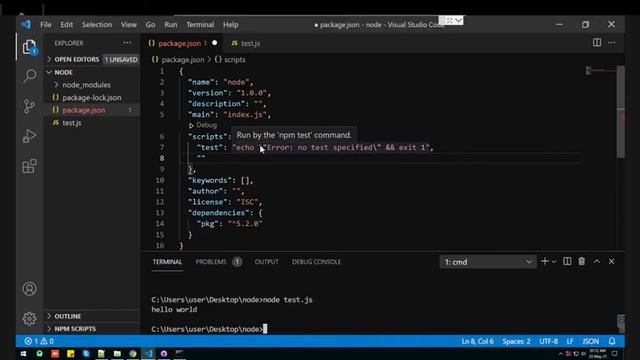Open notifications bell in status bar
Image resolution: width=640 pixels, height=360 pixels.
click(612, 341)
